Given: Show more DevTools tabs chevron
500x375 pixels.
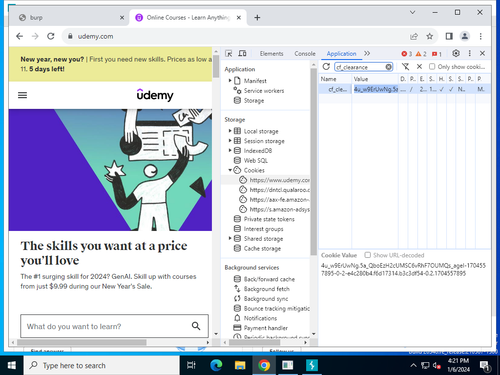Looking at the screenshot, I should (x=367, y=53).
